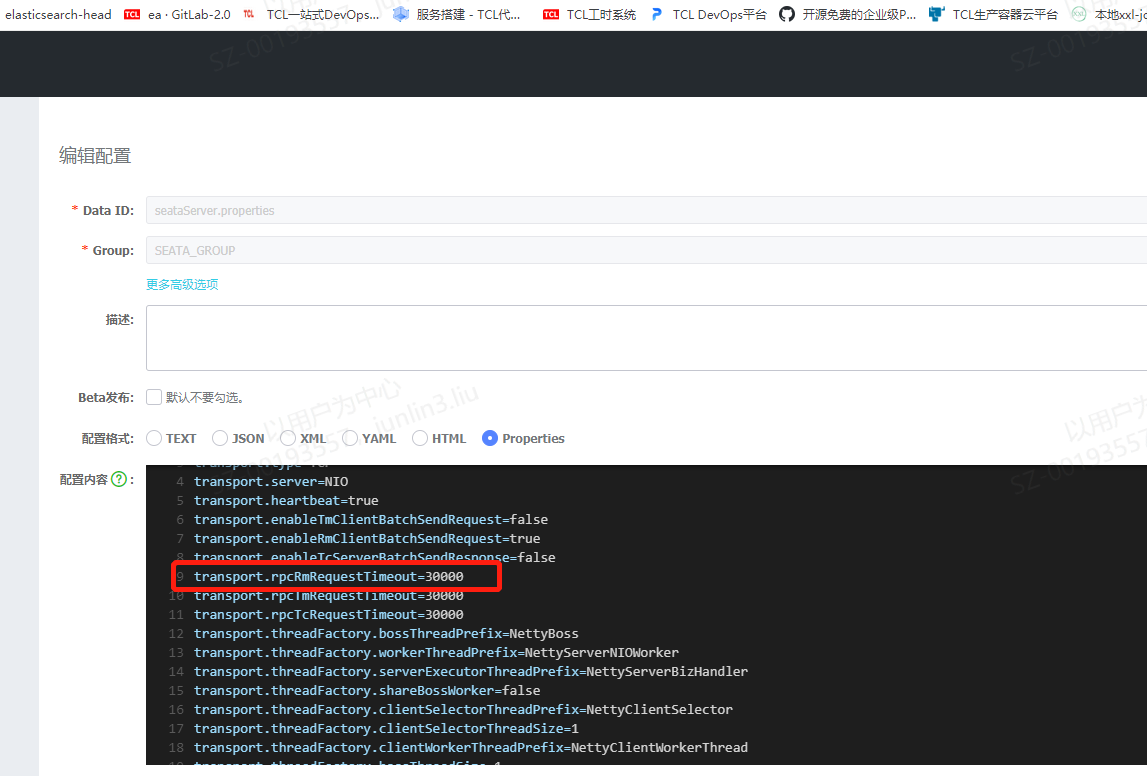The height and width of the screenshot is (776, 1147).
Task: Enable the Beta发布 checkbox
Action: coord(154,397)
